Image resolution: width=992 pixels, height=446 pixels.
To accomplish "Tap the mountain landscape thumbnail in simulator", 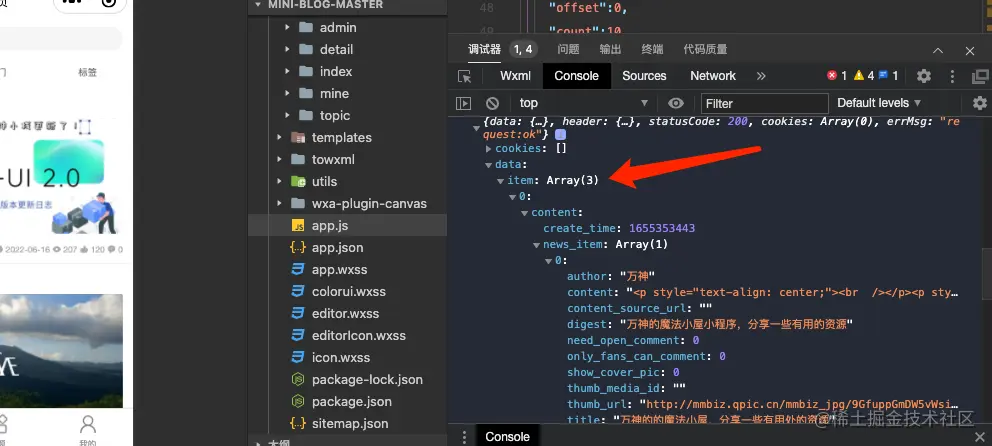I will 61,351.
